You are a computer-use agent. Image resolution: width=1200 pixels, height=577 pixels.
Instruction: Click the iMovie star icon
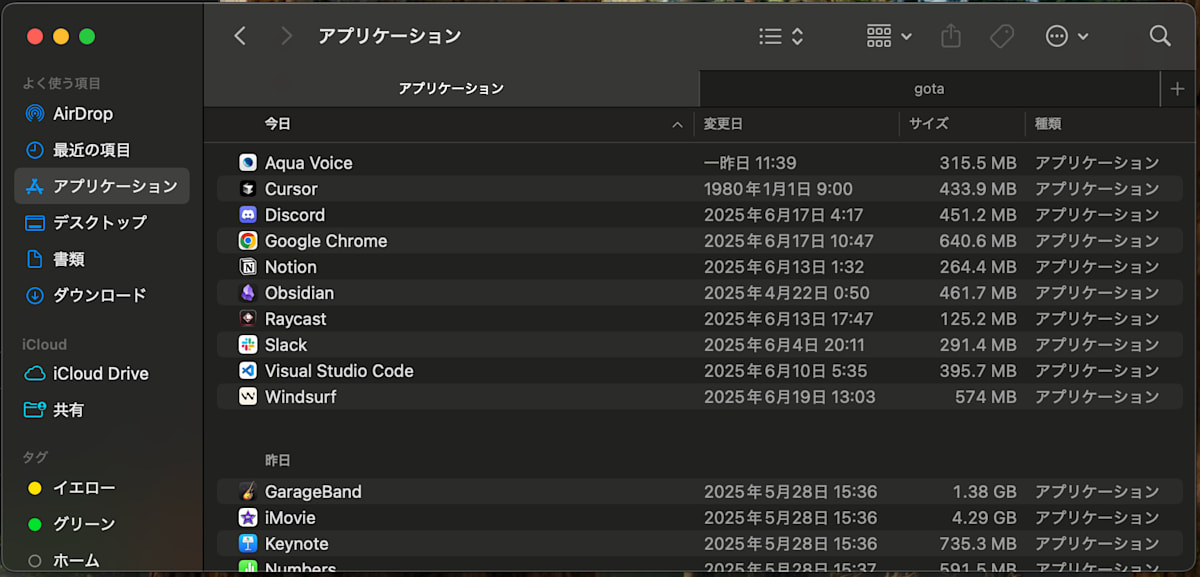click(x=248, y=518)
